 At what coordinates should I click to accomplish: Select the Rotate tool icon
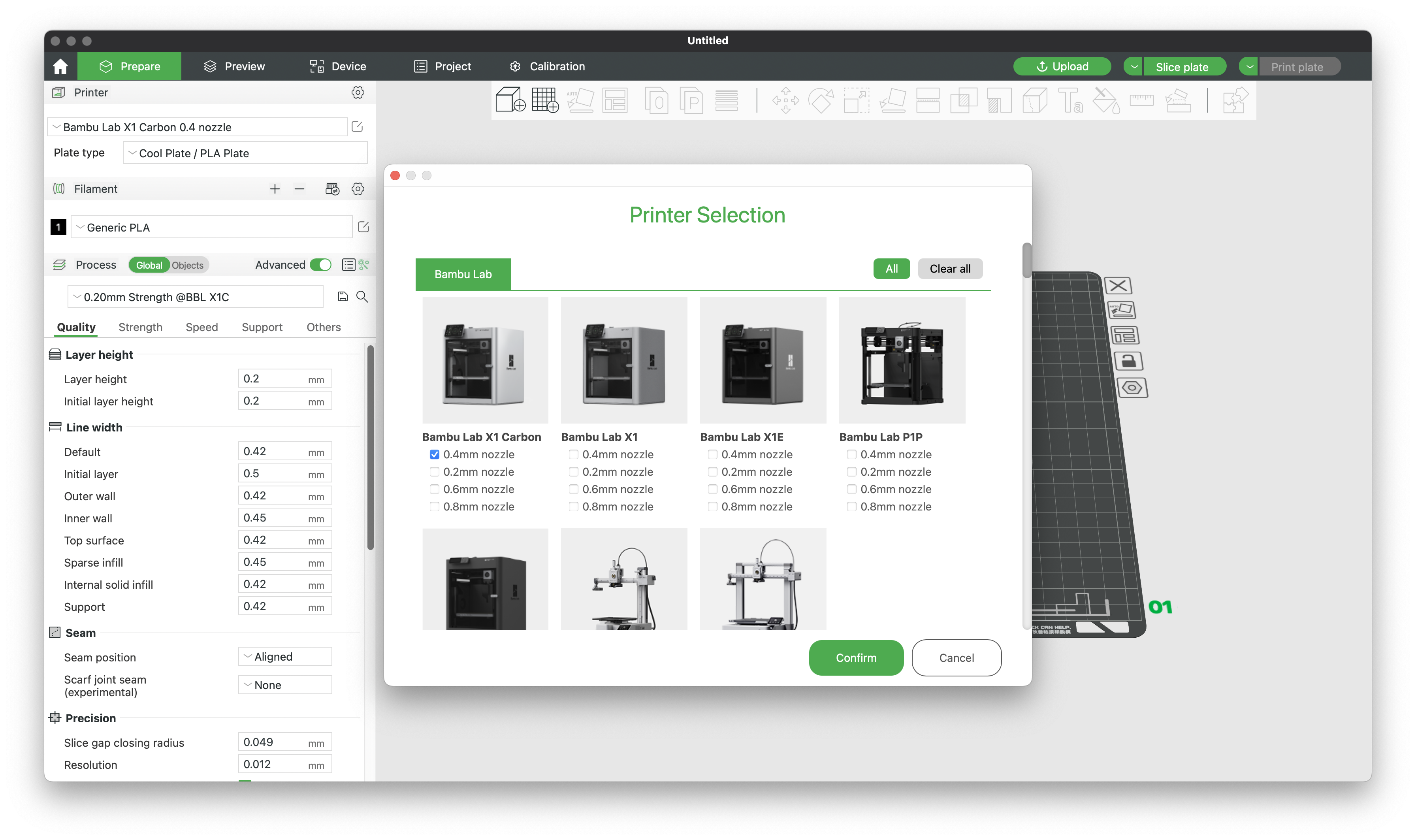tap(821, 100)
